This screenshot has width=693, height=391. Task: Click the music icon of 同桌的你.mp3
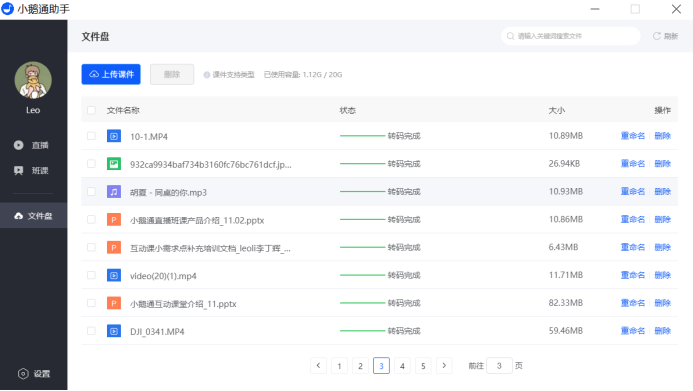click(114, 192)
